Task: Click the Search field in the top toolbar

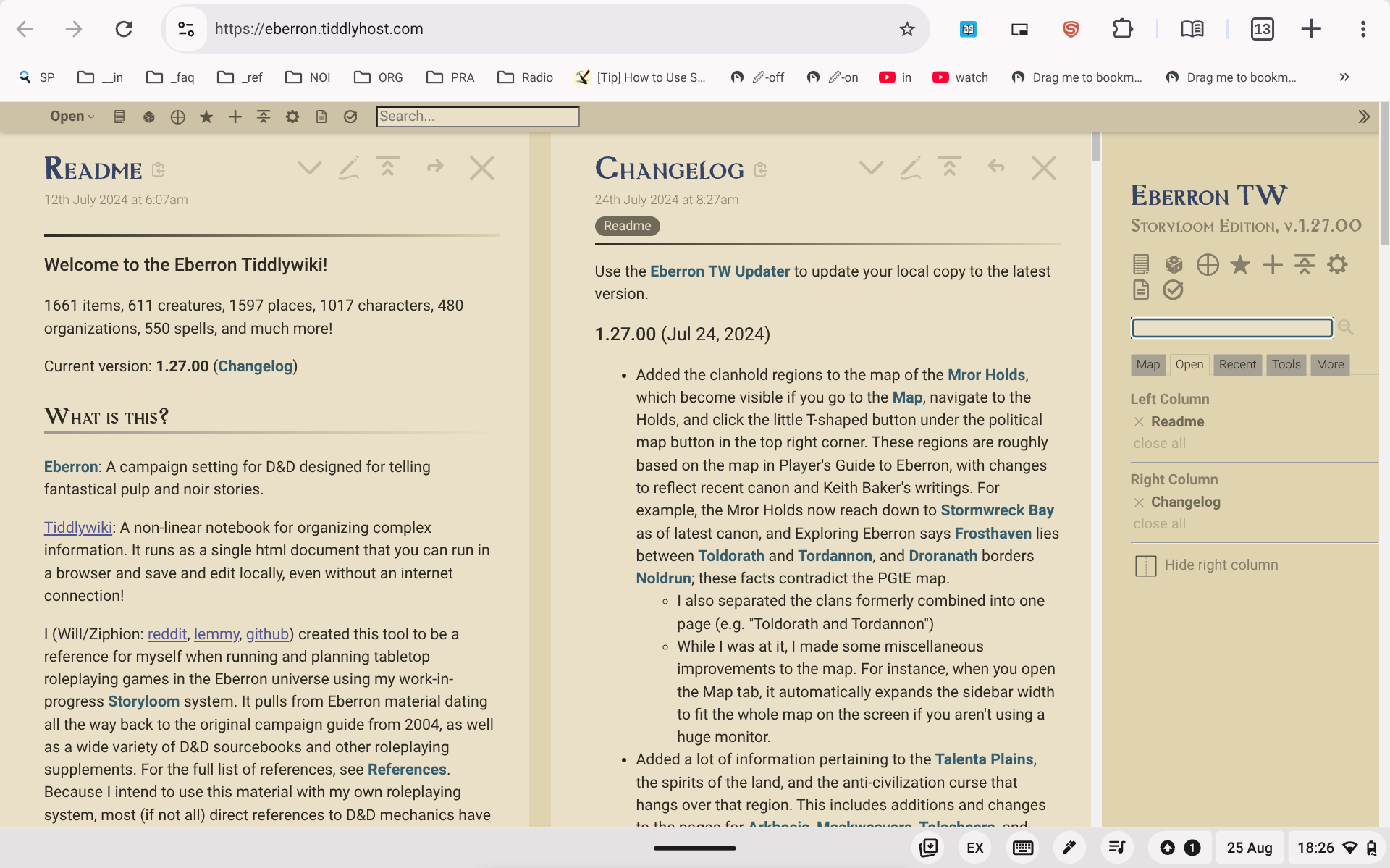Action: tap(478, 117)
